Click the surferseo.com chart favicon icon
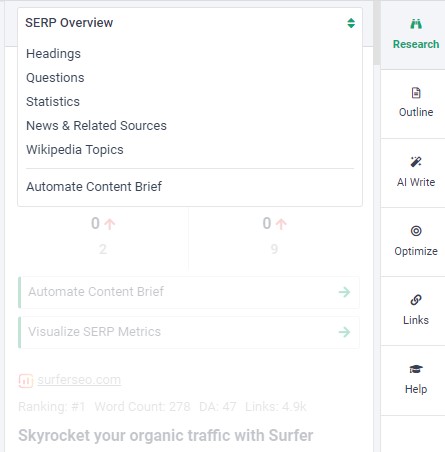This screenshot has height=452, width=445. click(x=25, y=381)
